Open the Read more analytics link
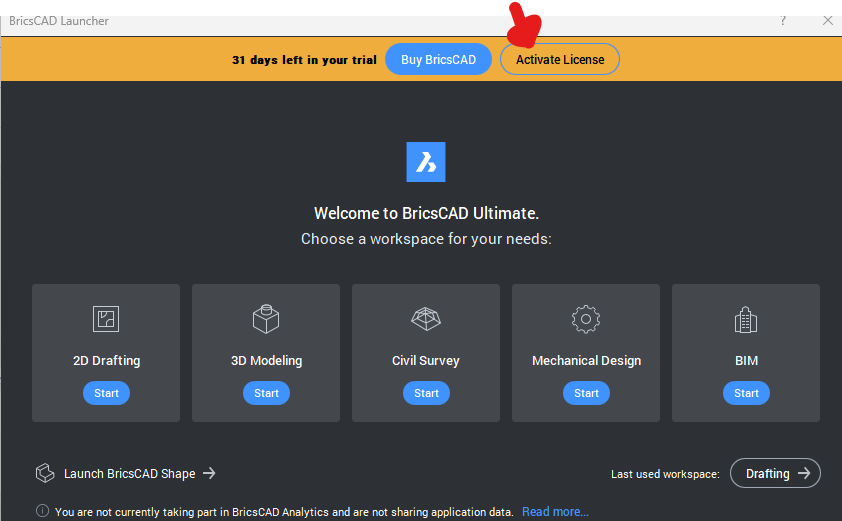The image size is (842, 521). [x=555, y=512]
